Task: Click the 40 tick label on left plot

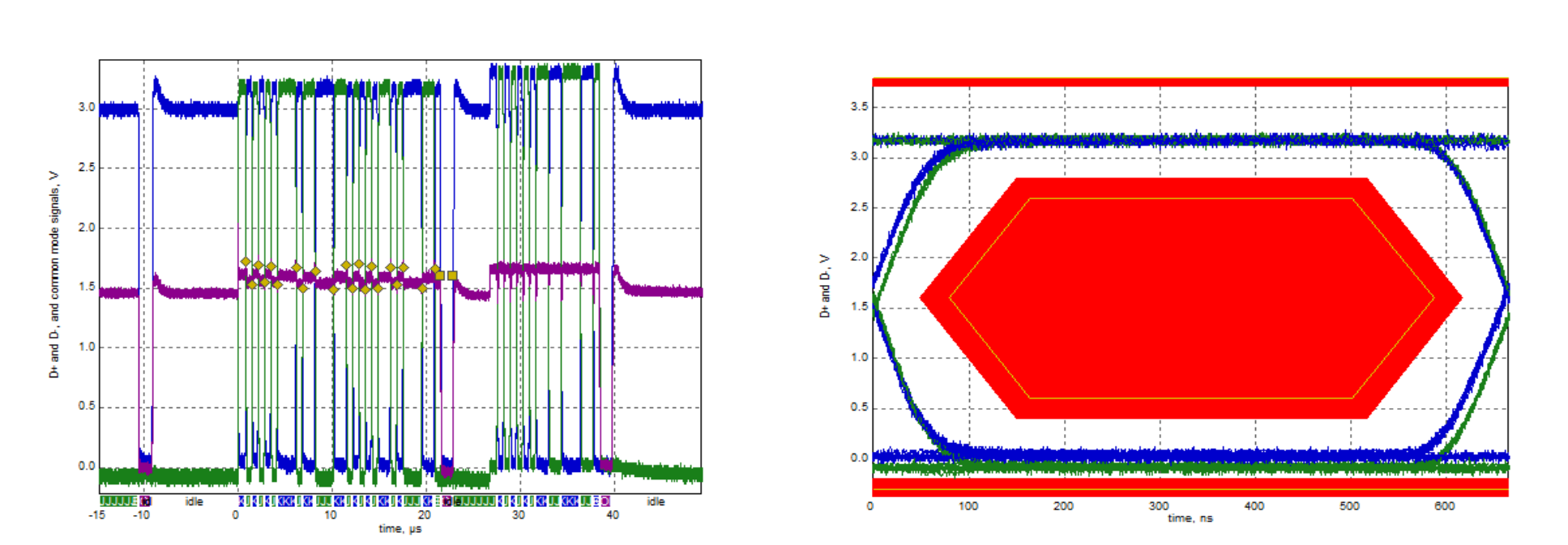Action: click(613, 515)
